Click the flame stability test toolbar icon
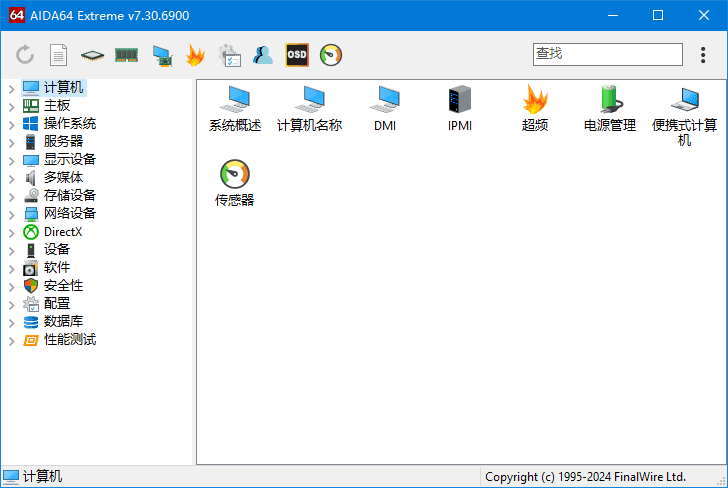Screen dimensions: 728x488 click(x=195, y=55)
